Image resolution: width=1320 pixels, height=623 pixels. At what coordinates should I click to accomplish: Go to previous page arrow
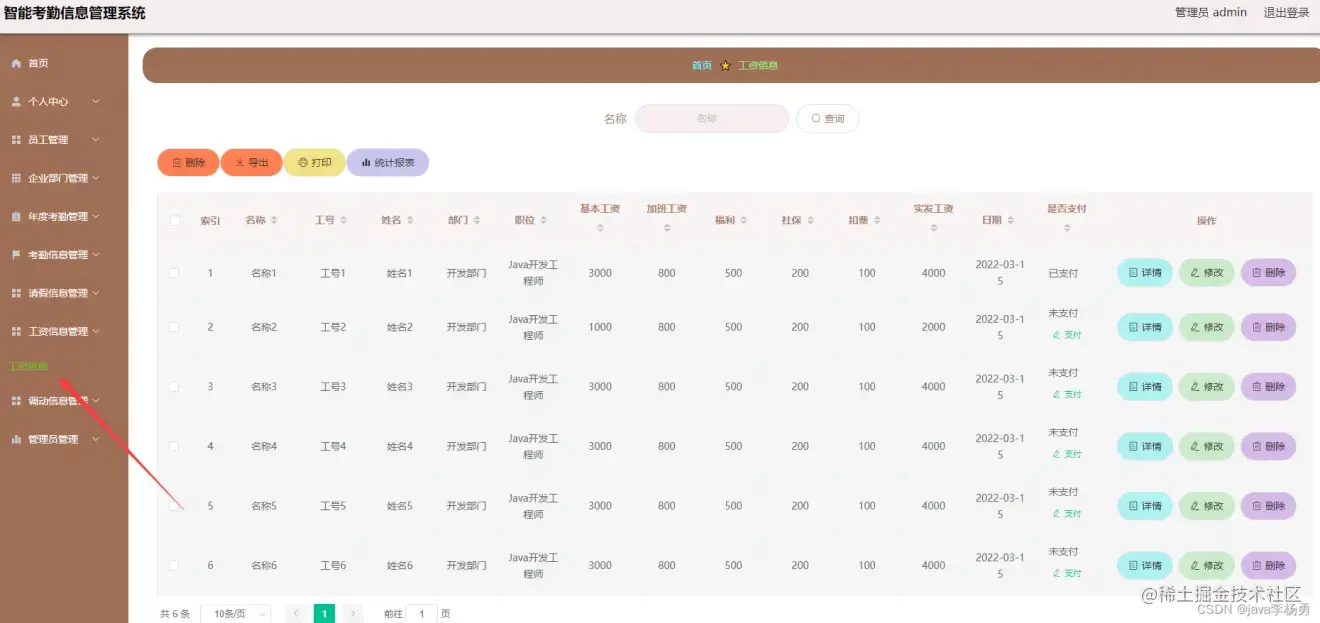(296, 614)
